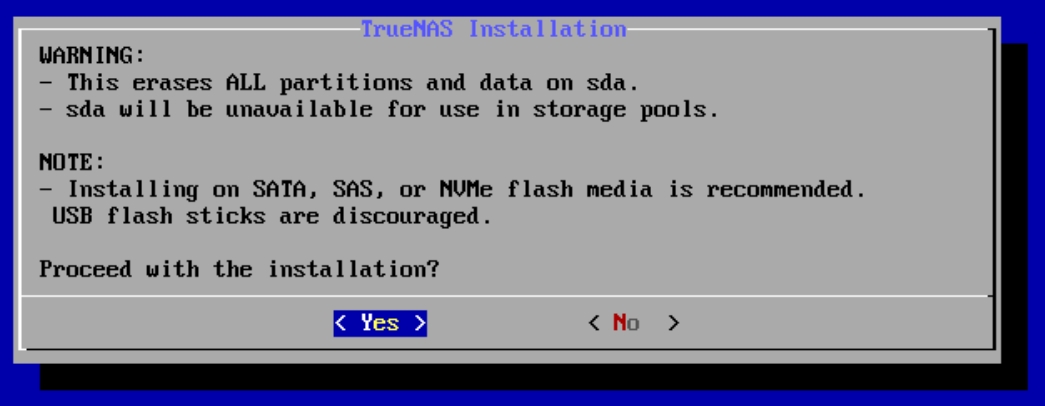Click the WARNING heading
This screenshot has width=1045, height=406.
[92, 55]
